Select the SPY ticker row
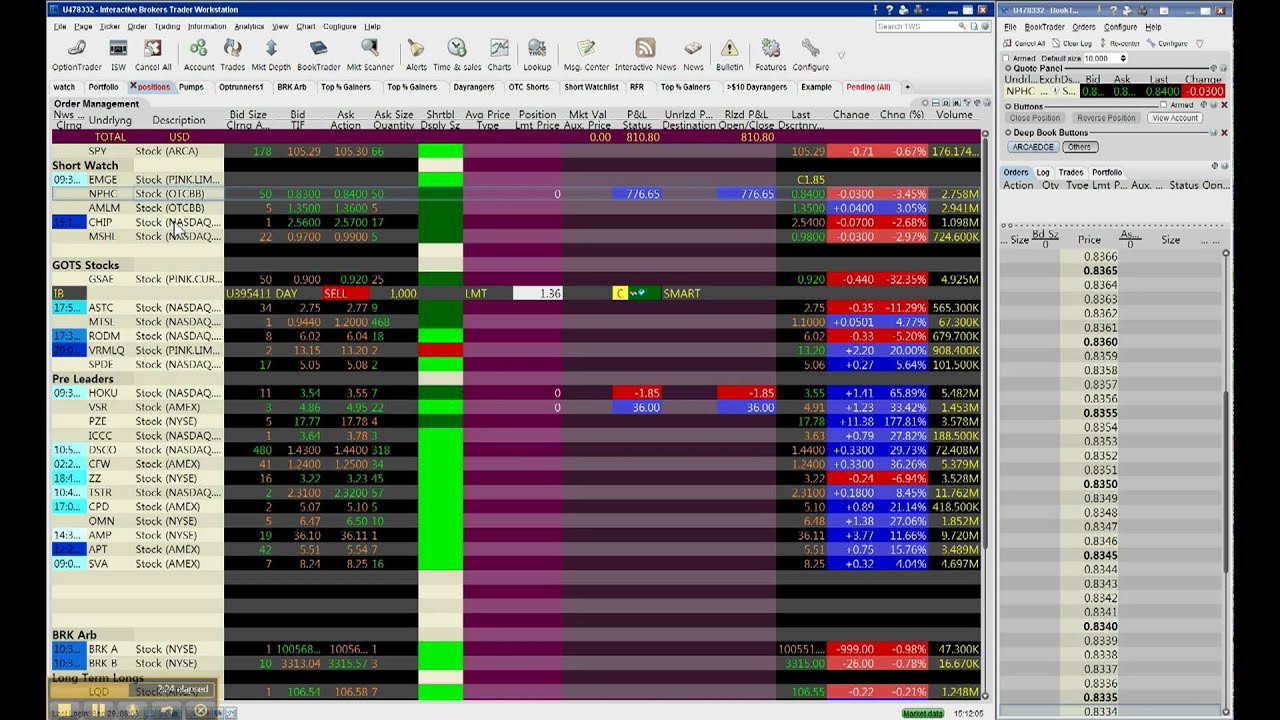The height and width of the screenshot is (720, 1280). [515, 151]
